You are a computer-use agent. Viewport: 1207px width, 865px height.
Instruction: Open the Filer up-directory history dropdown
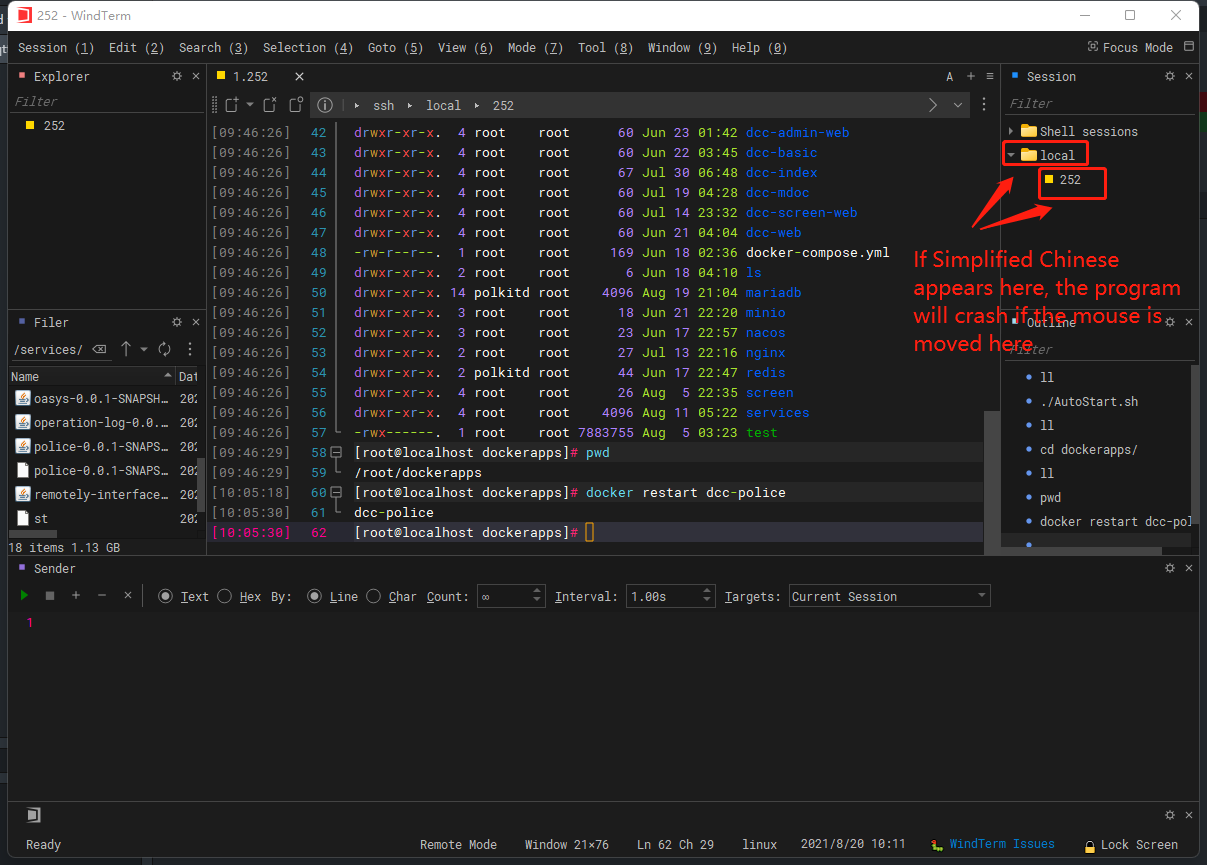(144, 349)
